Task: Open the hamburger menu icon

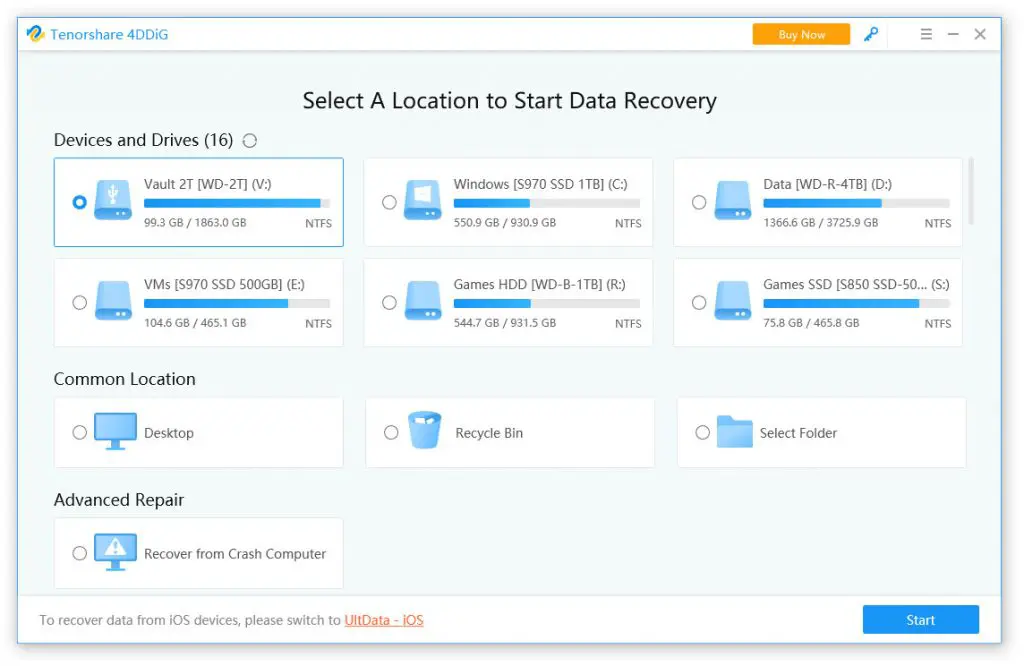Action: coord(926,34)
